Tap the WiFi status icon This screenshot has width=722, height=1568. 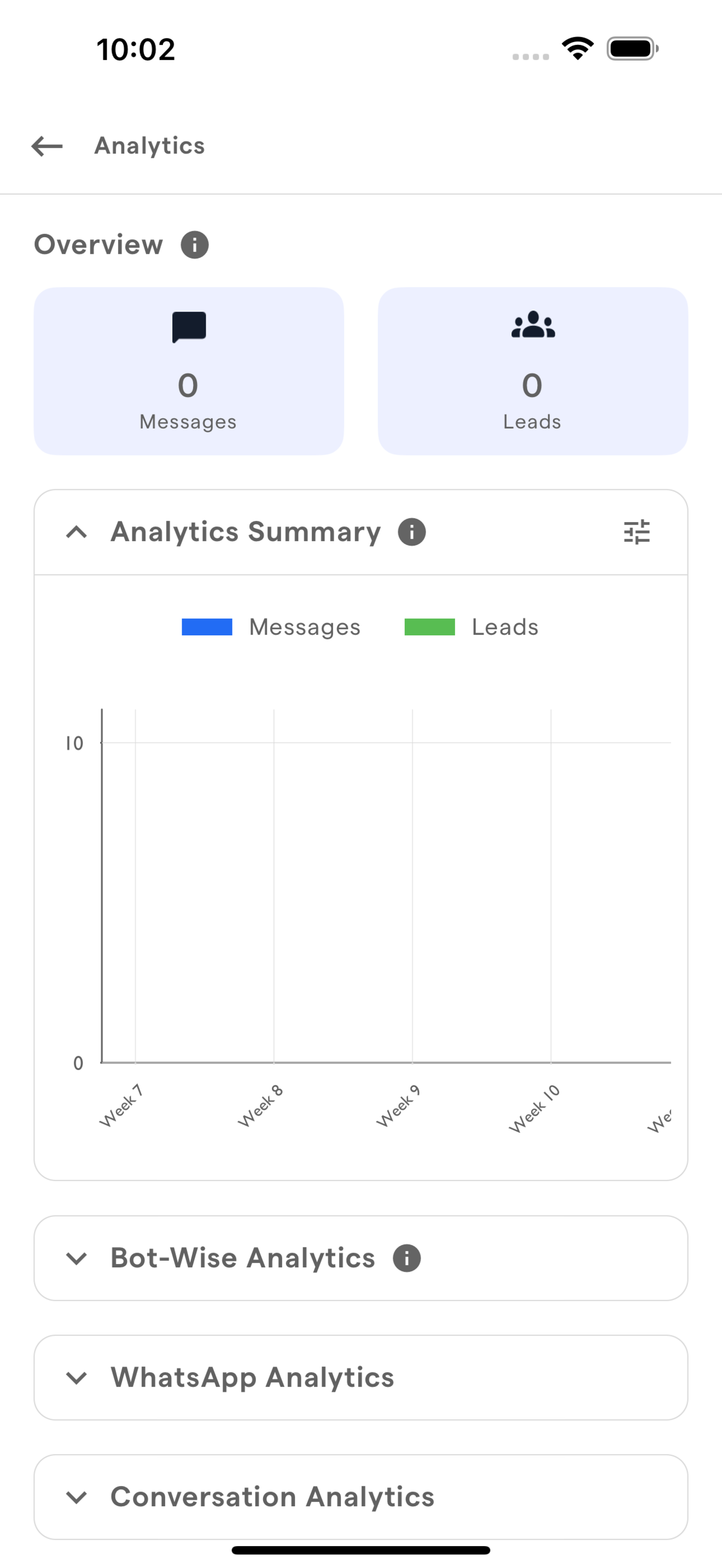[x=578, y=49]
